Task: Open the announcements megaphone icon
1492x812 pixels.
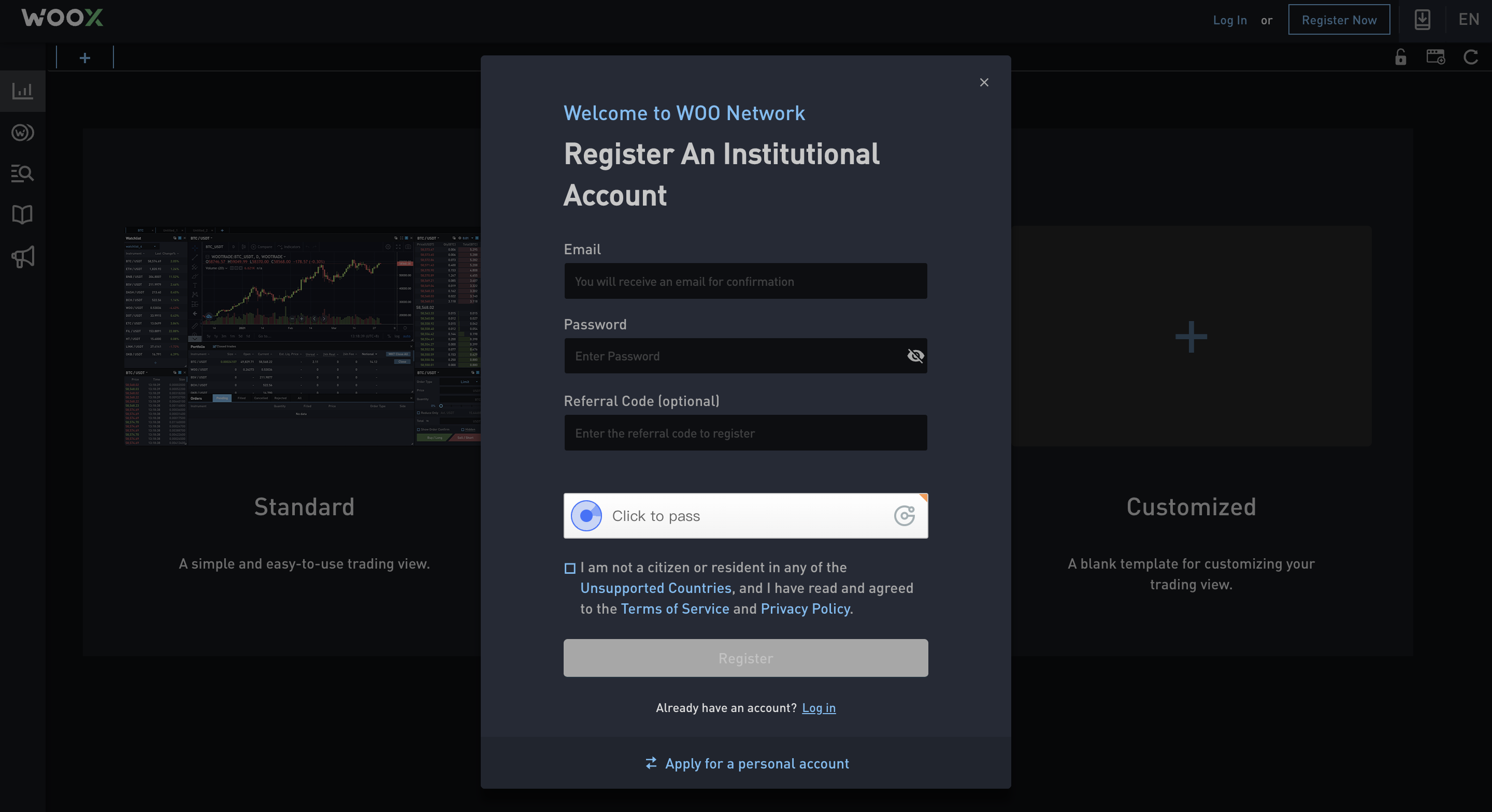Action: (23, 256)
